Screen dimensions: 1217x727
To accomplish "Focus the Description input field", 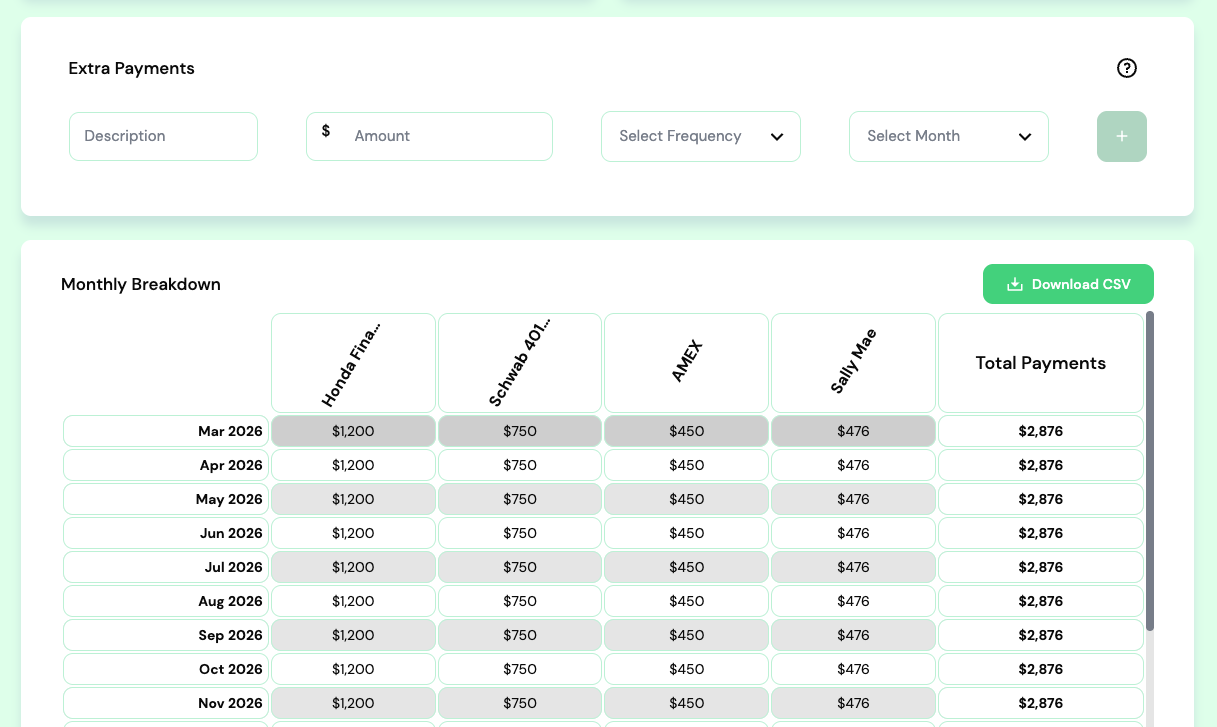I will coord(163,136).
